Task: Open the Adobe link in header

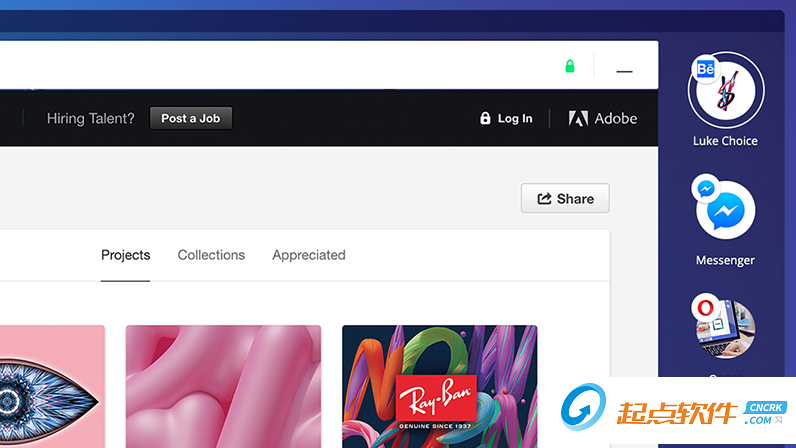Action: [603, 118]
